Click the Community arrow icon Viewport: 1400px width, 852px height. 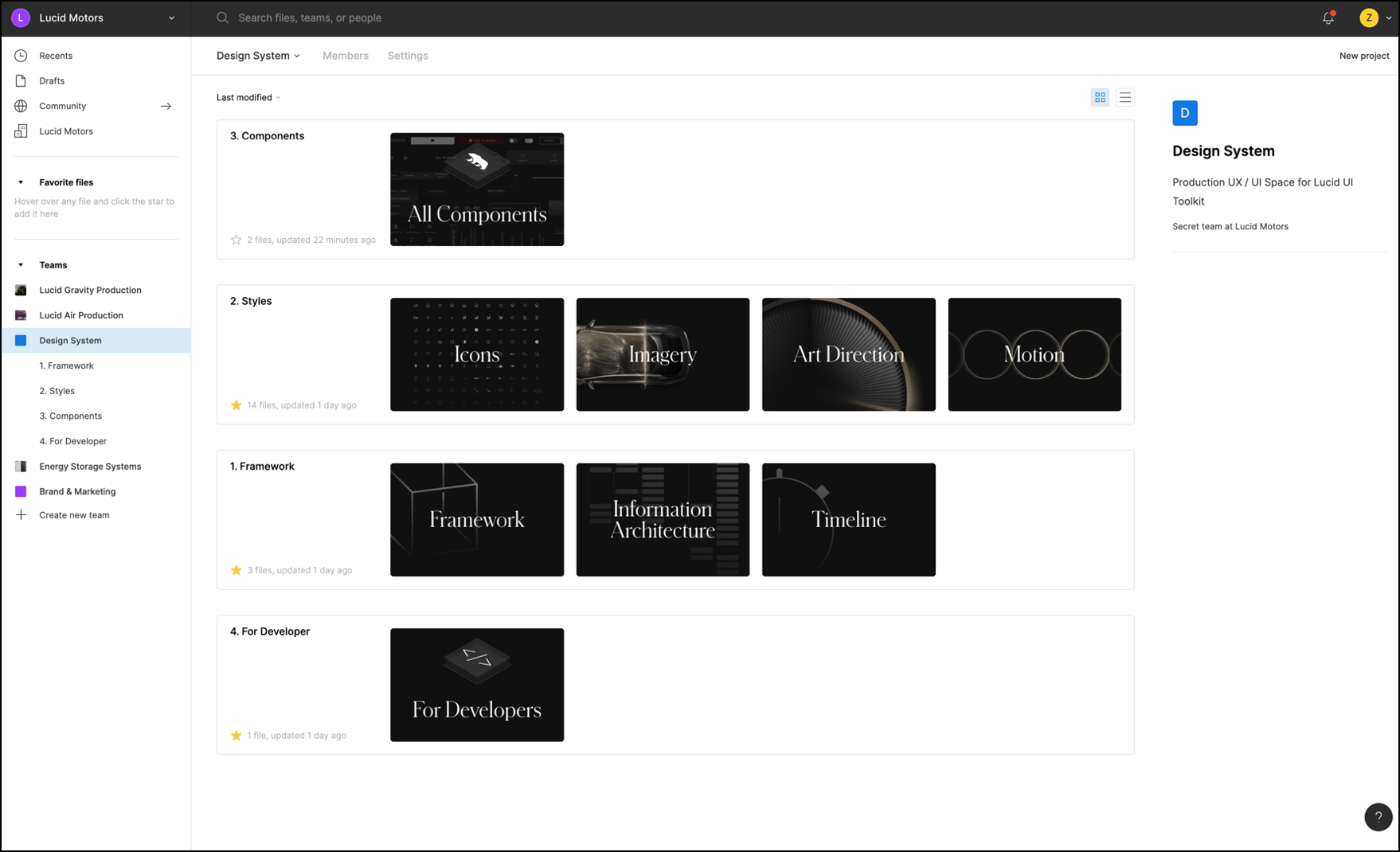tap(166, 106)
